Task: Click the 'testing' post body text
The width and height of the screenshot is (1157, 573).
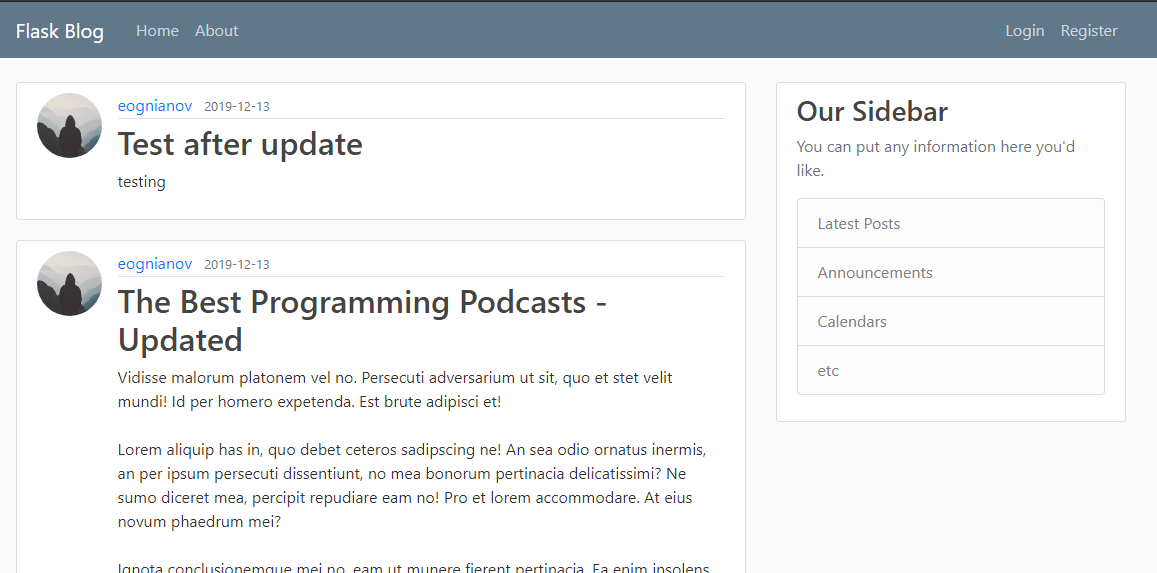Action: [x=141, y=182]
